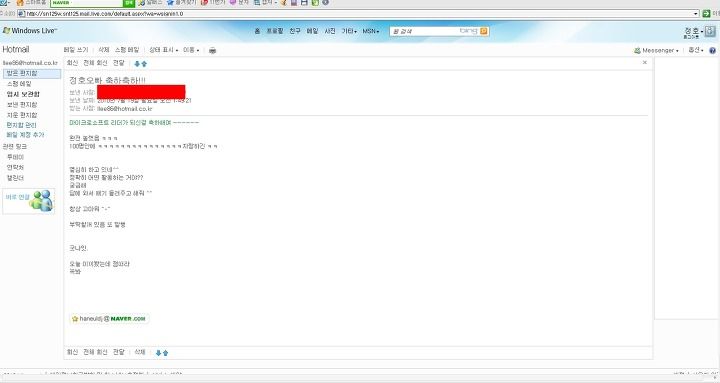Screen dimensions: 720x383
Task: Open the move-to dropdown in toolbar
Action: pyautogui.click(x=191, y=50)
